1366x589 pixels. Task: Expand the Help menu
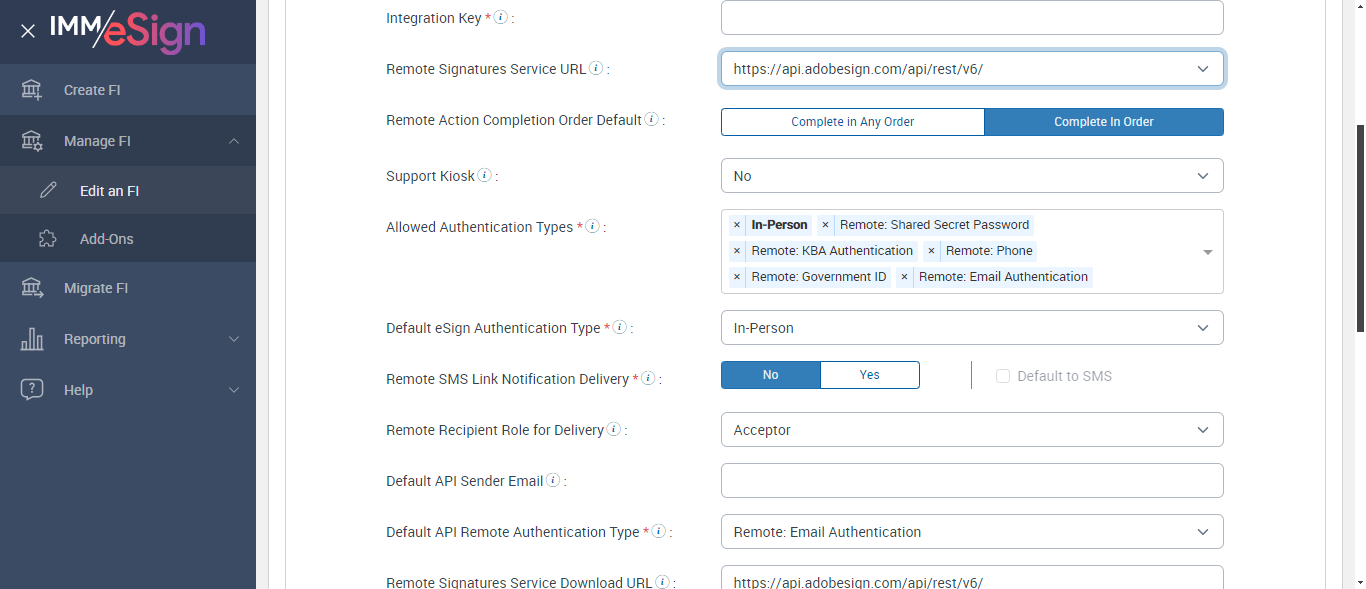pos(234,390)
